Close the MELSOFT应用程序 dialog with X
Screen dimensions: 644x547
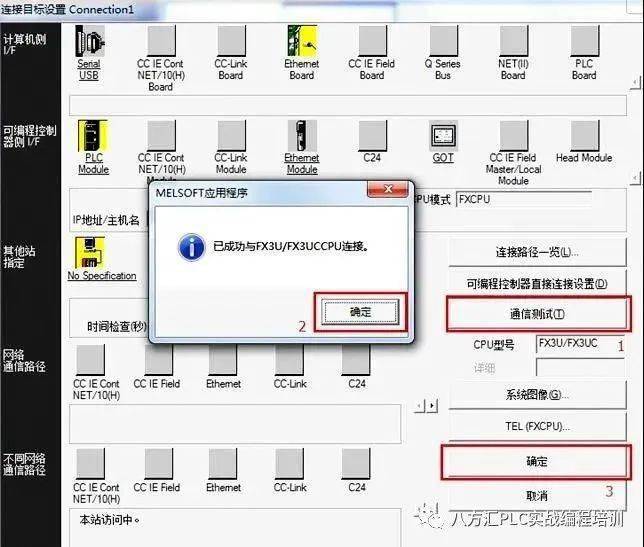(388, 189)
